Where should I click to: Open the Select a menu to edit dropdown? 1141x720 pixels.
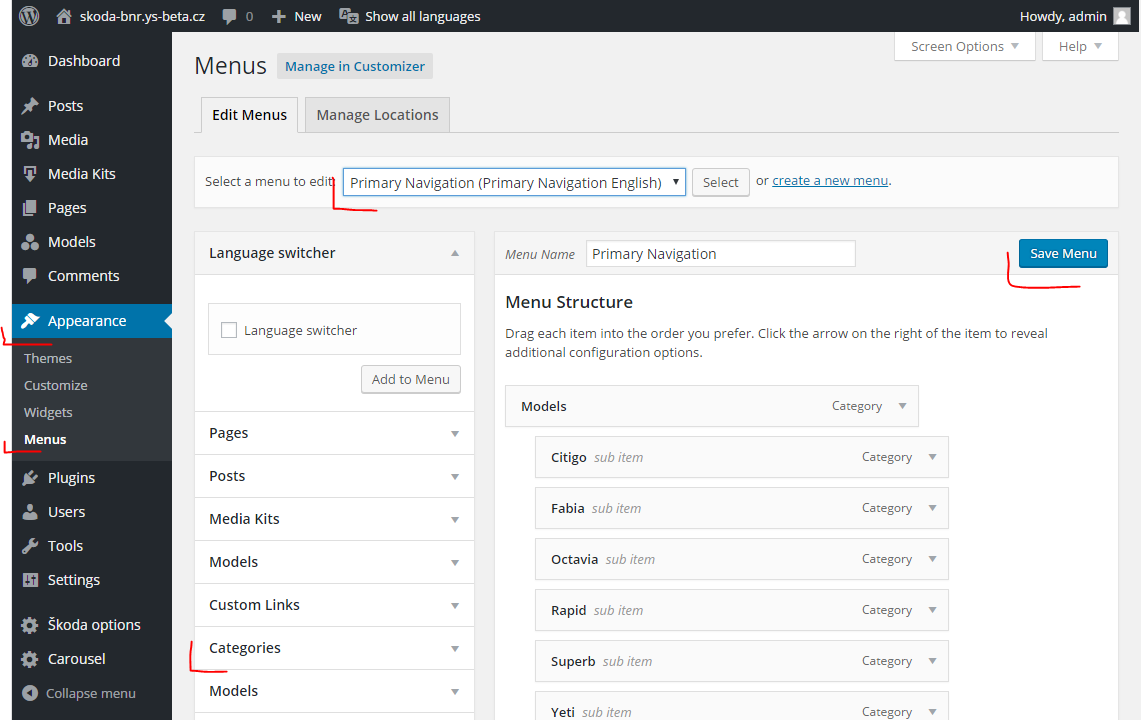pyautogui.click(x=514, y=182)
